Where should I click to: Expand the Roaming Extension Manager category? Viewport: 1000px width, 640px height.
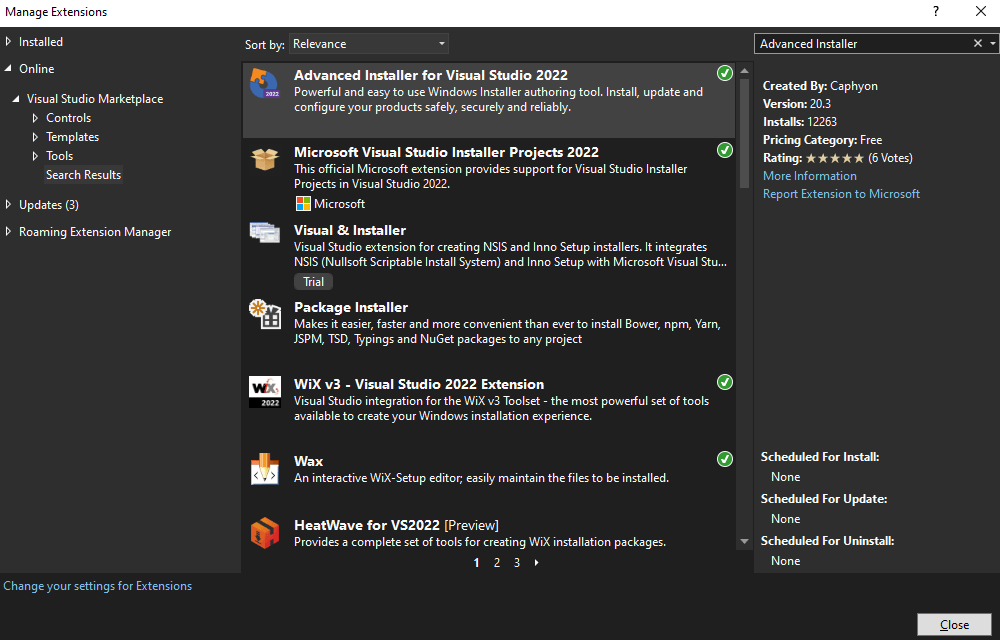[x=8, y=232]
